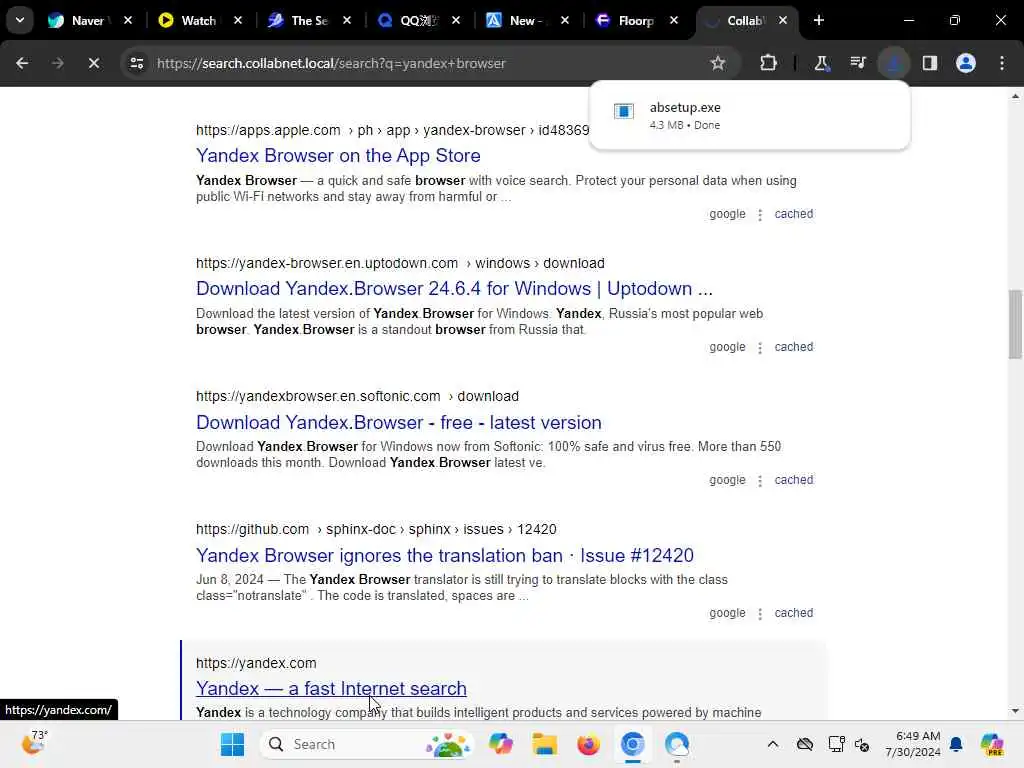Open Chrome Labs flask icon
1024x768 pixels.
point(821,63)
